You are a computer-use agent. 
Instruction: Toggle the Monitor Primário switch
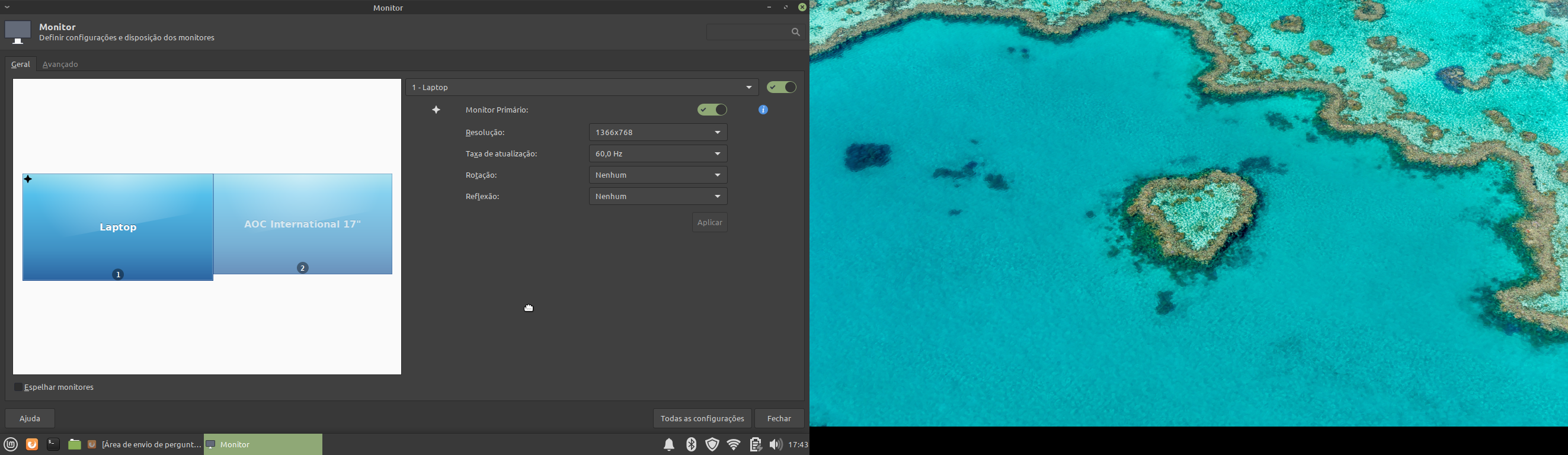(712, 110)
